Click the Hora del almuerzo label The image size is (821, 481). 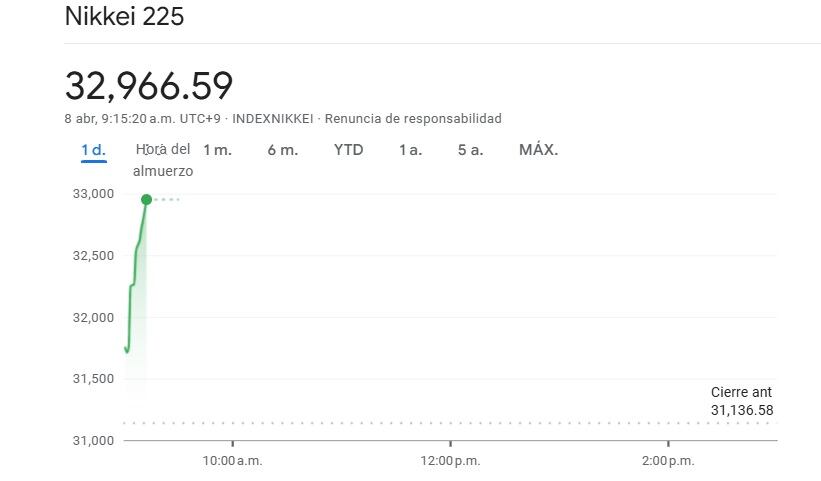(x=163, y=160)
